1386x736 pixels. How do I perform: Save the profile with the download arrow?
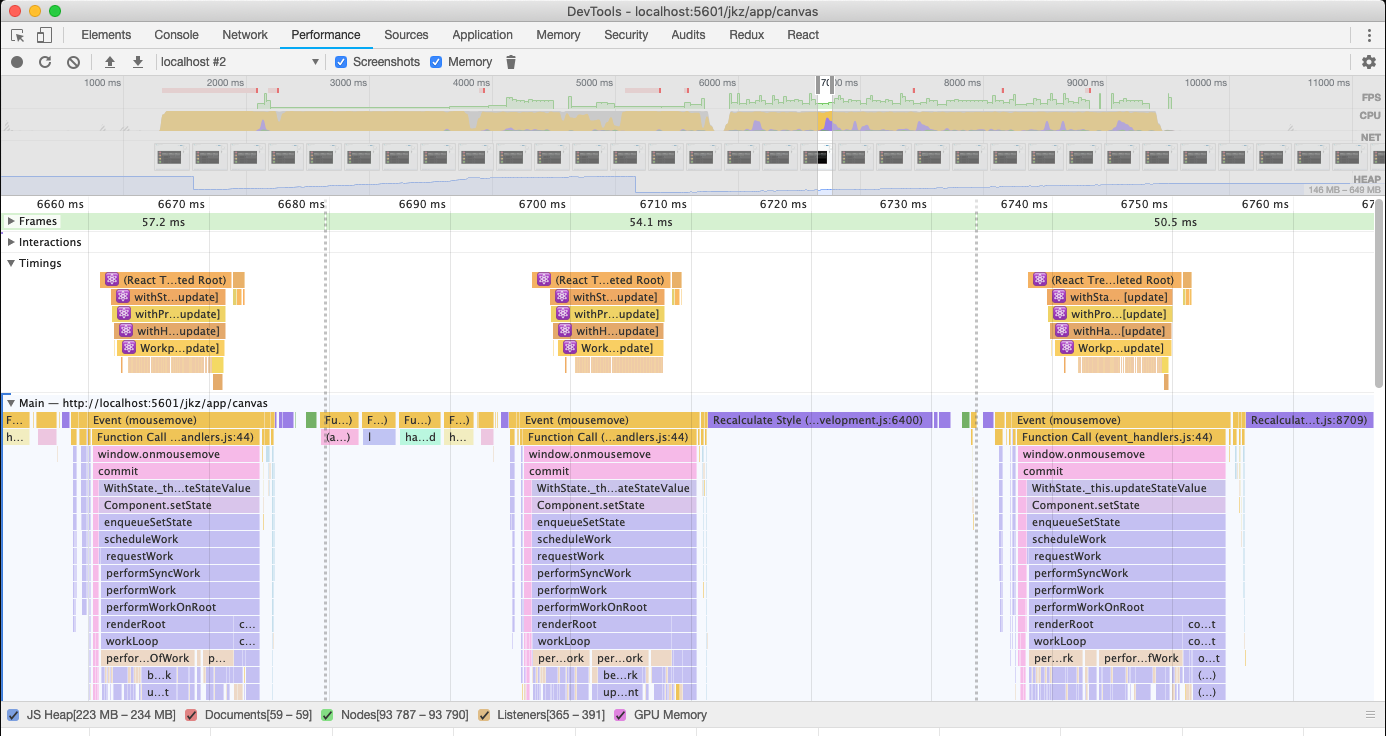coord(138,62)
